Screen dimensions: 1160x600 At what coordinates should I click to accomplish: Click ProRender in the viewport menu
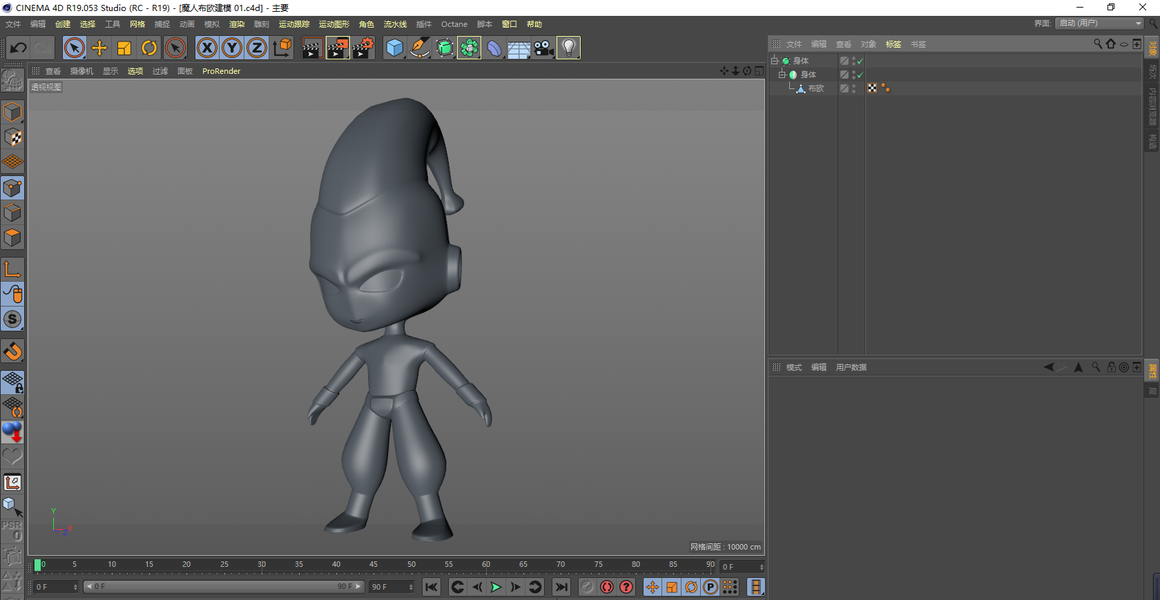(x=221, y=71)
